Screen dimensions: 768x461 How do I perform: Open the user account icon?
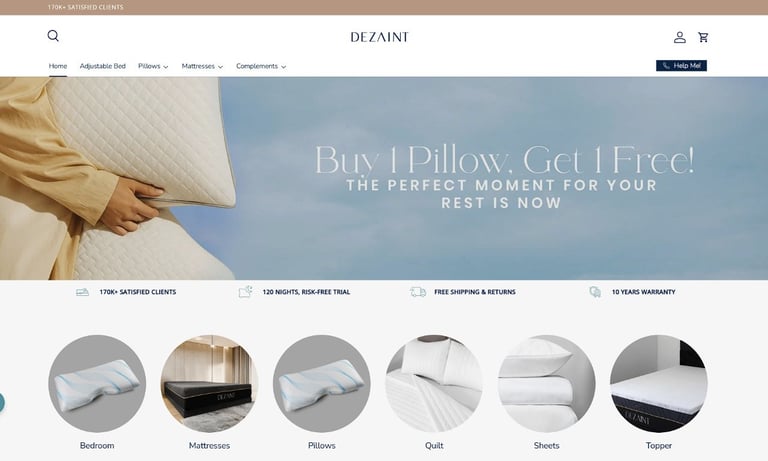(x=679, y=37)
